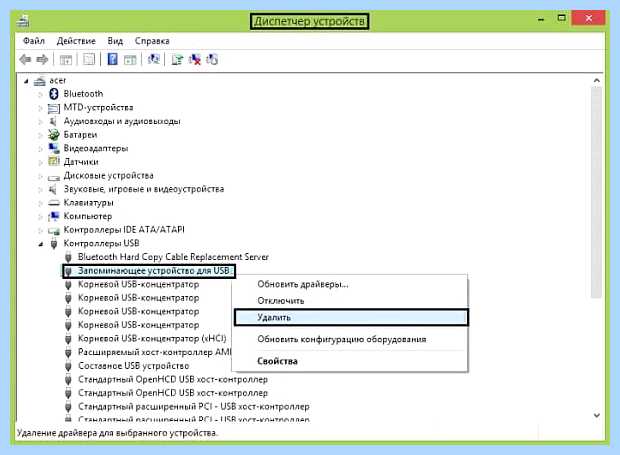Click the Uninstall device red X icon
This screenshot has height=455, width=620.
tap(195, 60)
